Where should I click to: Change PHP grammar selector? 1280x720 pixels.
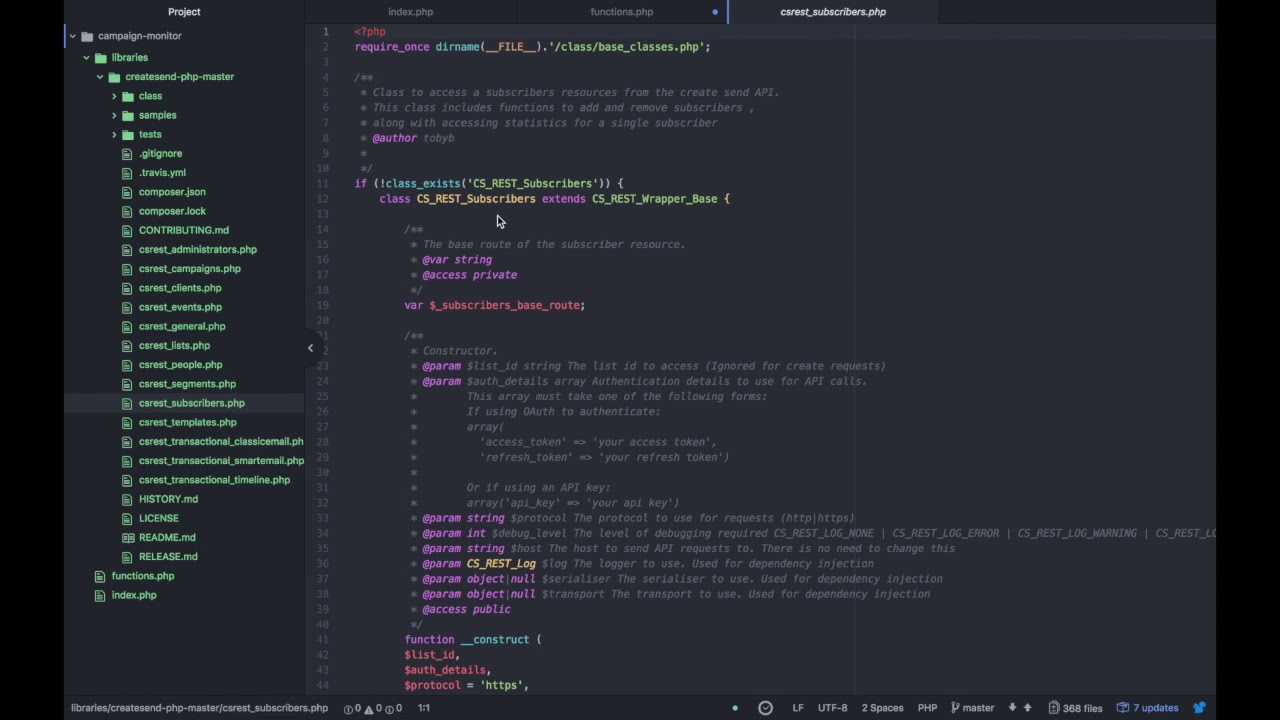pos(928,708)
